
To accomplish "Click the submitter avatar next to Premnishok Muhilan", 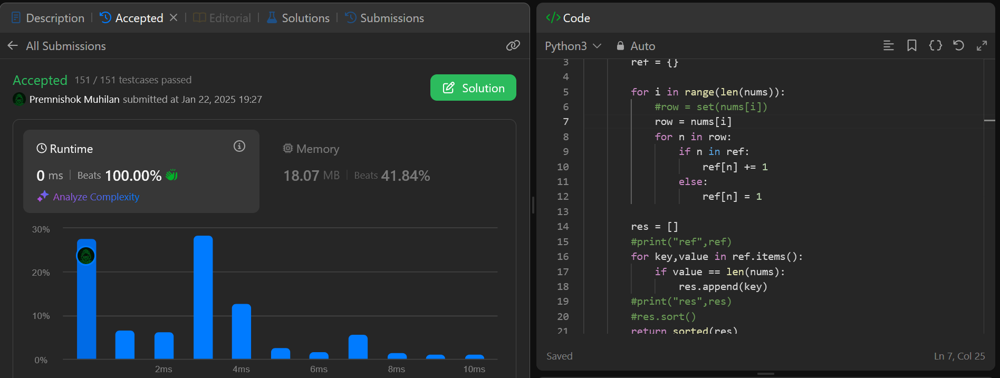I will point(19,99).
